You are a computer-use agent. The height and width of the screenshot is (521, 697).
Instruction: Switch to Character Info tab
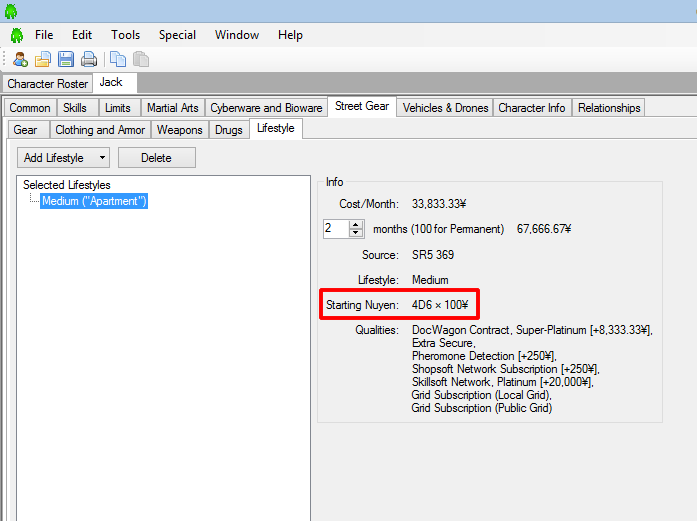click(532, 108)
